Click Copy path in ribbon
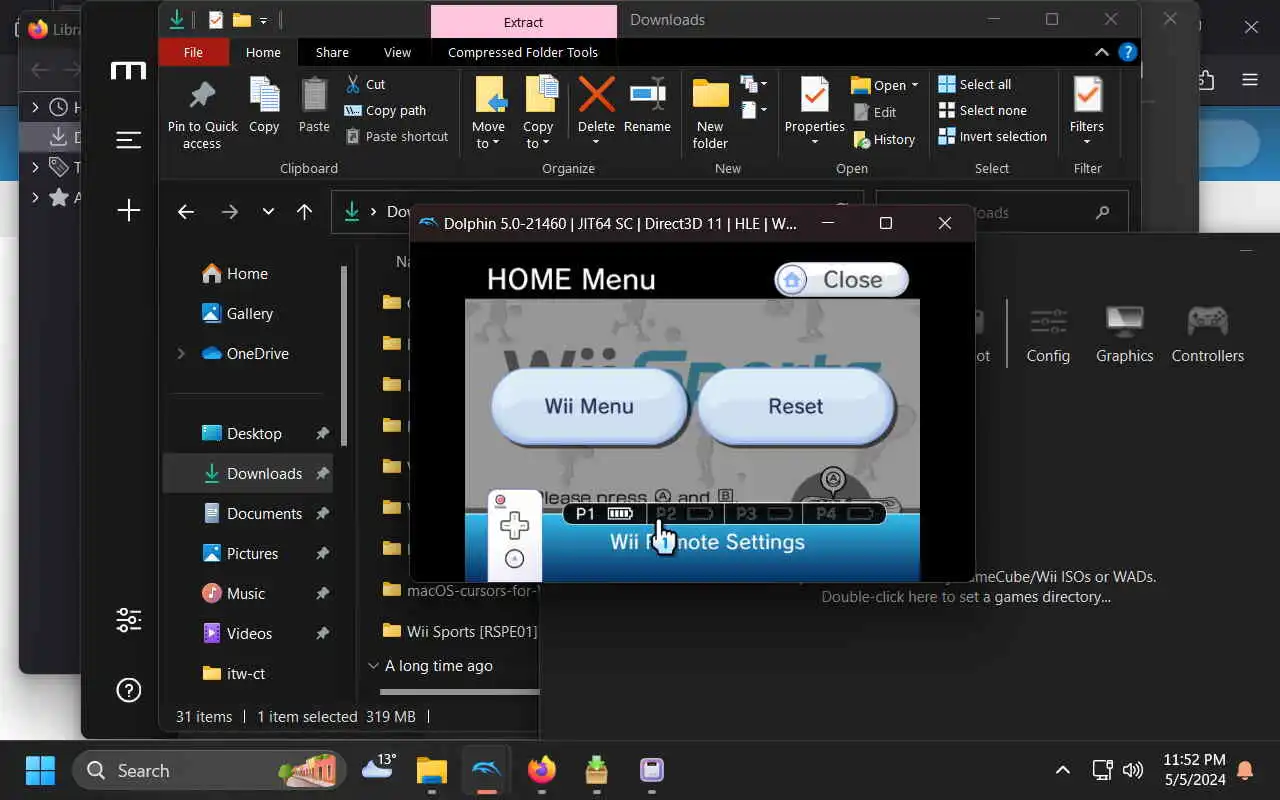1280x800 pixels. coord(385,110)
